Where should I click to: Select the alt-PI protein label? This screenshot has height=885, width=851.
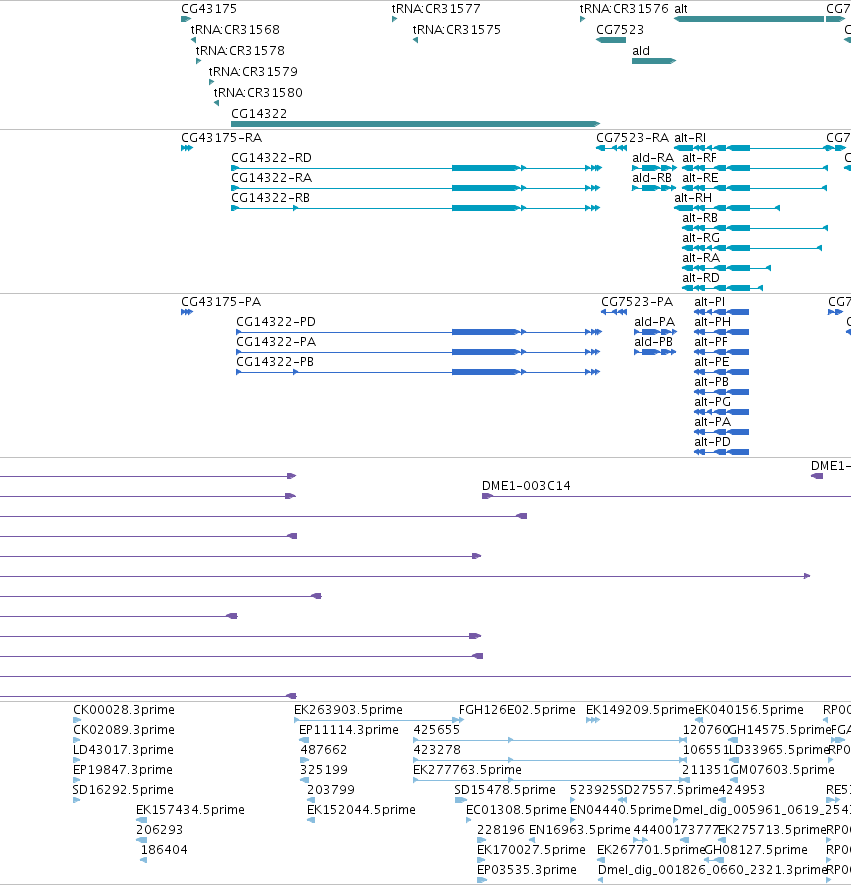(x=709, y=302)
